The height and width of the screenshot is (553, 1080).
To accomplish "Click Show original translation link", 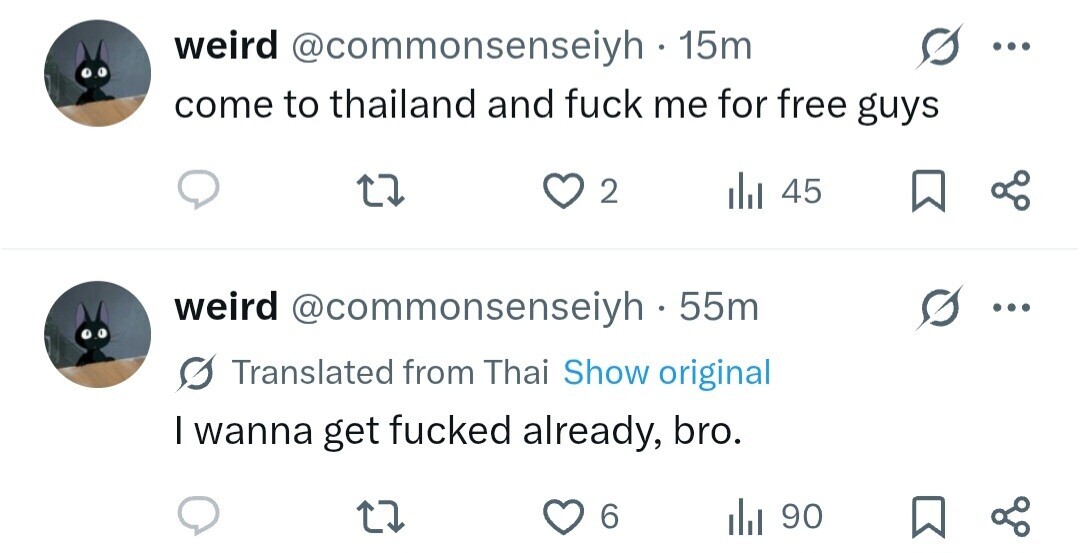I will [x=667, y=372].
